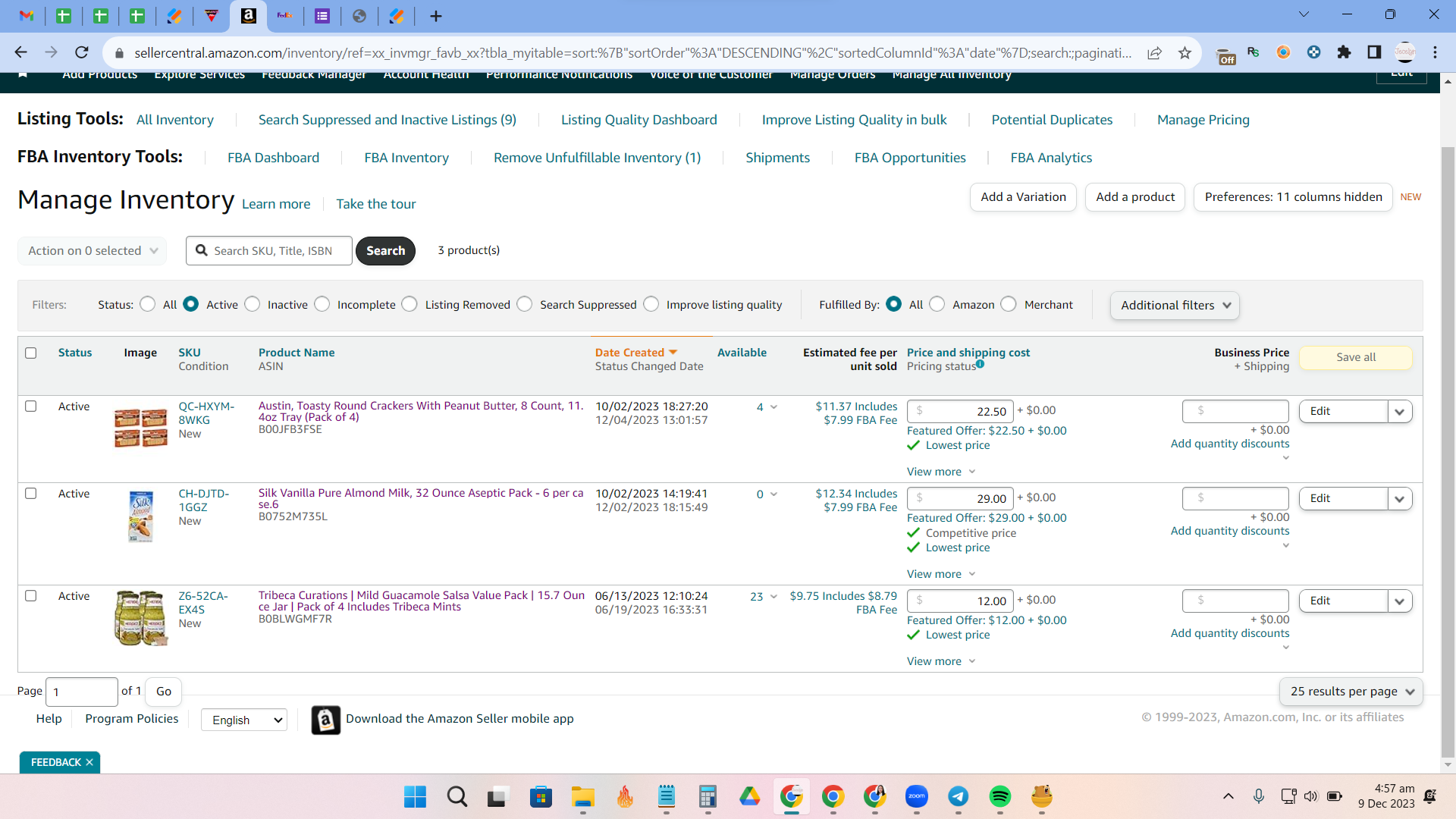The image size is (1456, 819).
Task: Switch to the Amazon Seller Central tab
Action: point(248,16)
